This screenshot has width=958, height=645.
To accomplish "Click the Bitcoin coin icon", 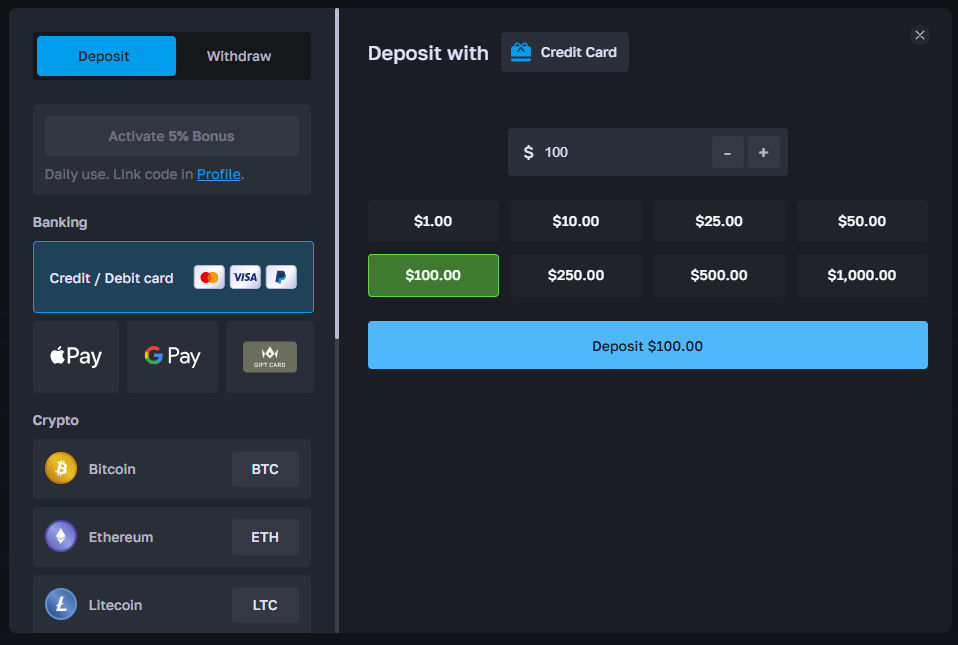I will (61, 468).
